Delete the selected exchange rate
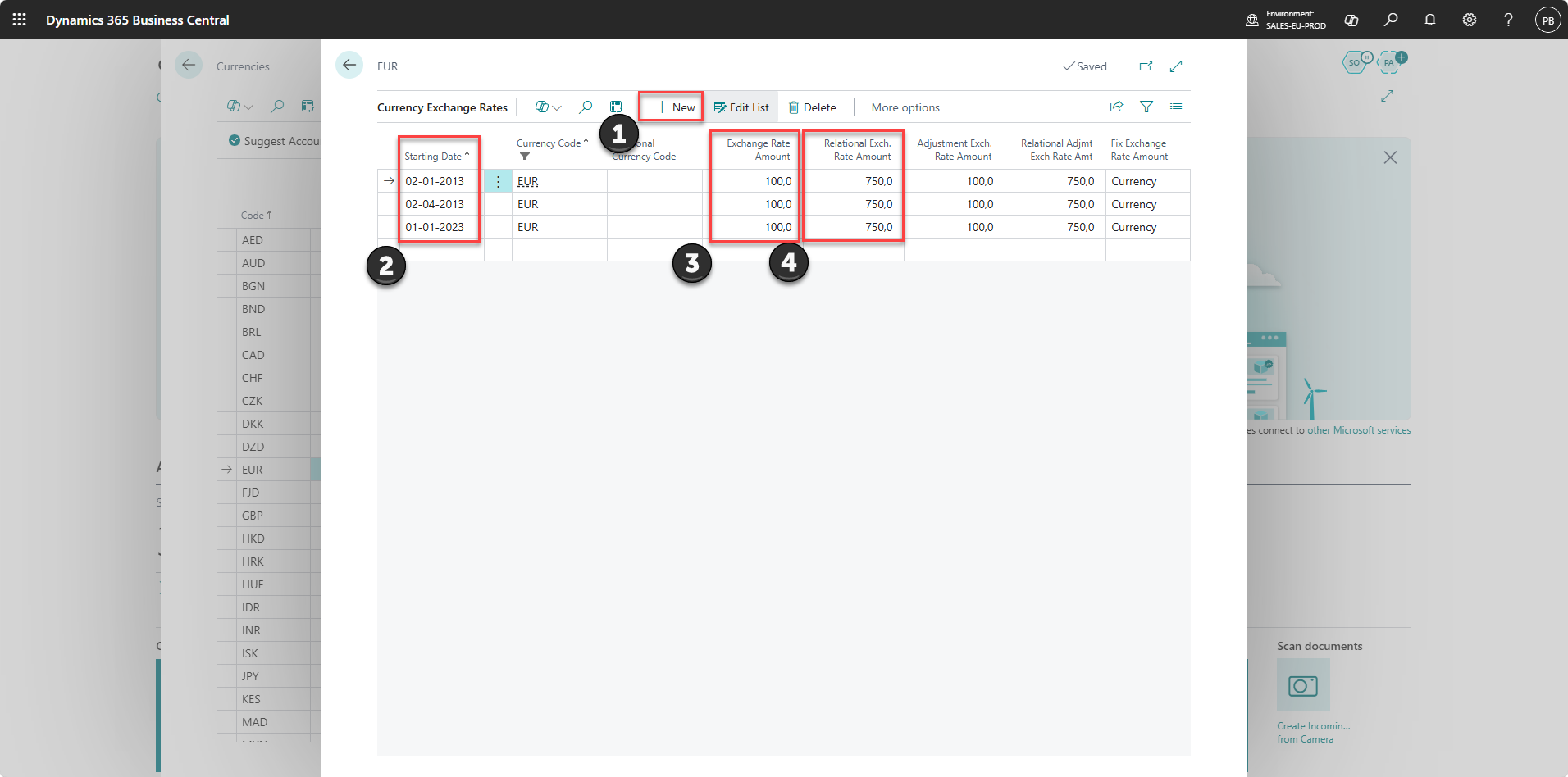1568x777 pixels. click(x=812, y=107)
